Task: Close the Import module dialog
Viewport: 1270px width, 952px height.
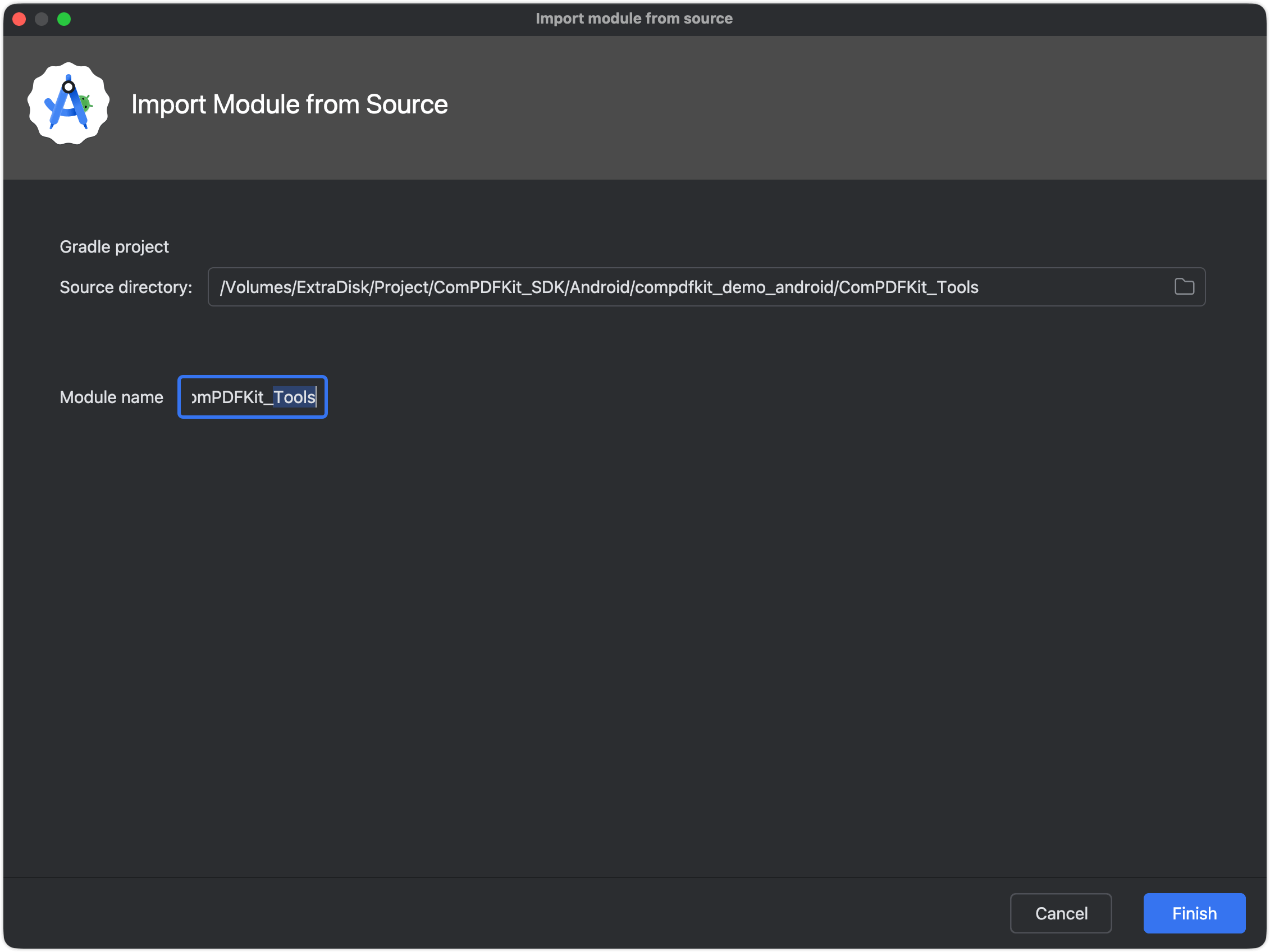Action: (x=19, y=19)
